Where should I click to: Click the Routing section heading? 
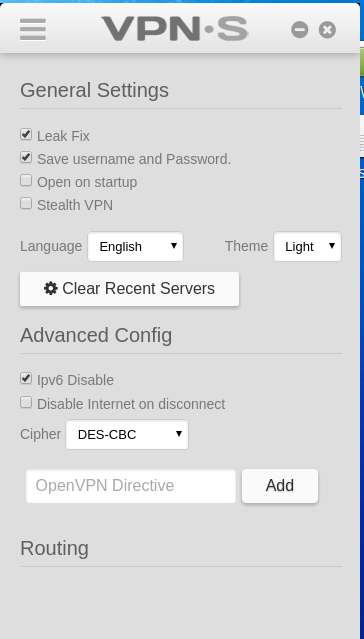pos(54,548)
